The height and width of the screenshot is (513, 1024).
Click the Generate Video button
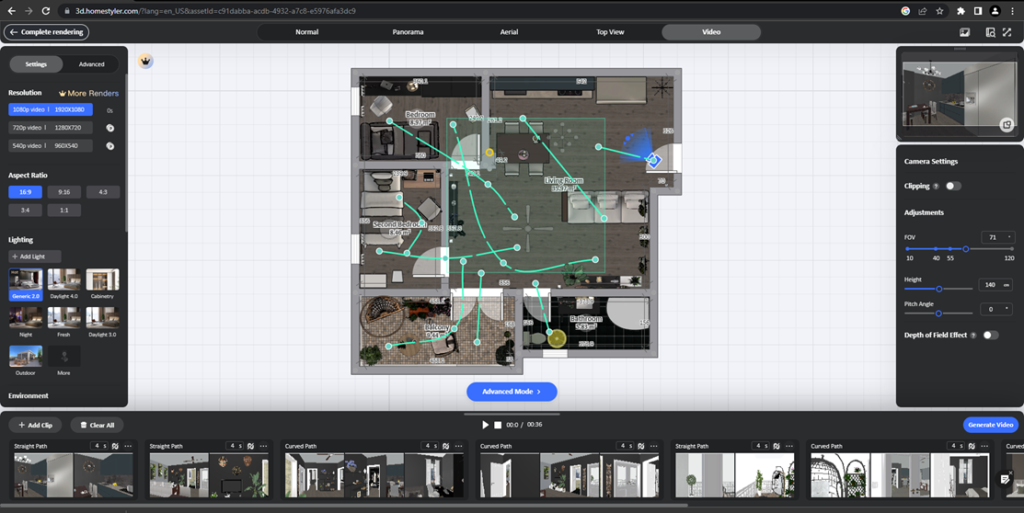pos(990,425)
